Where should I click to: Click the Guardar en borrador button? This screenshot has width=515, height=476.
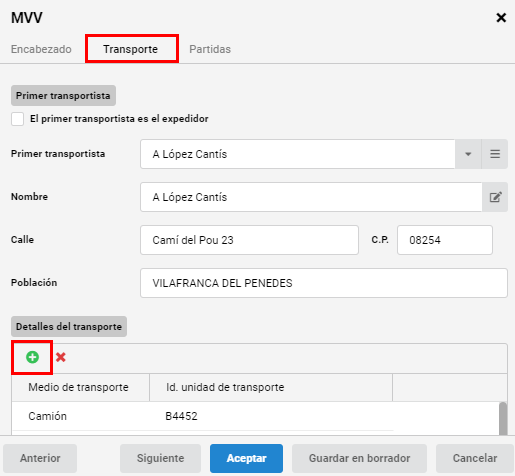coord(359,458)
